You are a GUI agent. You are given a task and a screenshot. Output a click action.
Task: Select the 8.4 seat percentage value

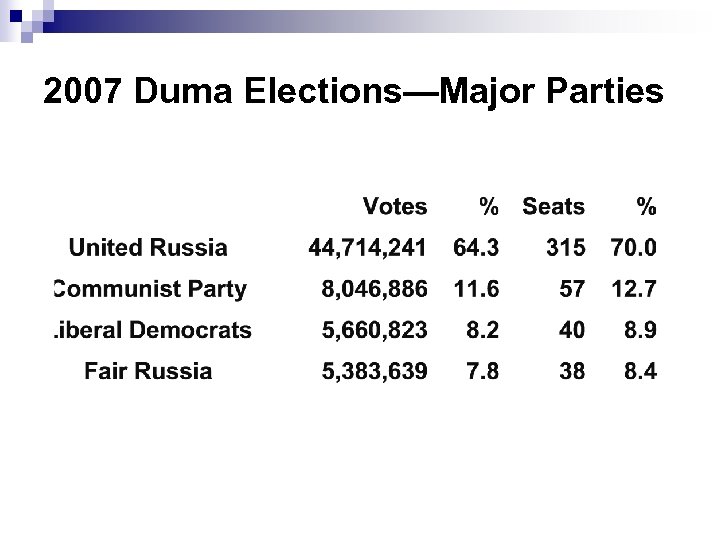pyautogui.click(x=640, y=371)
